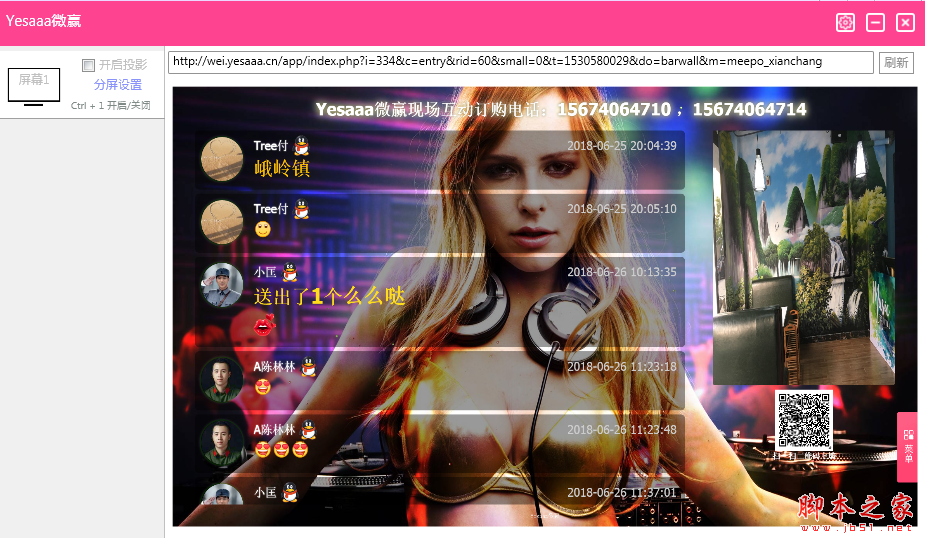This screenshot has width=925, height=539.
Task: Click 小匡 avatar on the 10:13:35 message
Action: (222, 285)
